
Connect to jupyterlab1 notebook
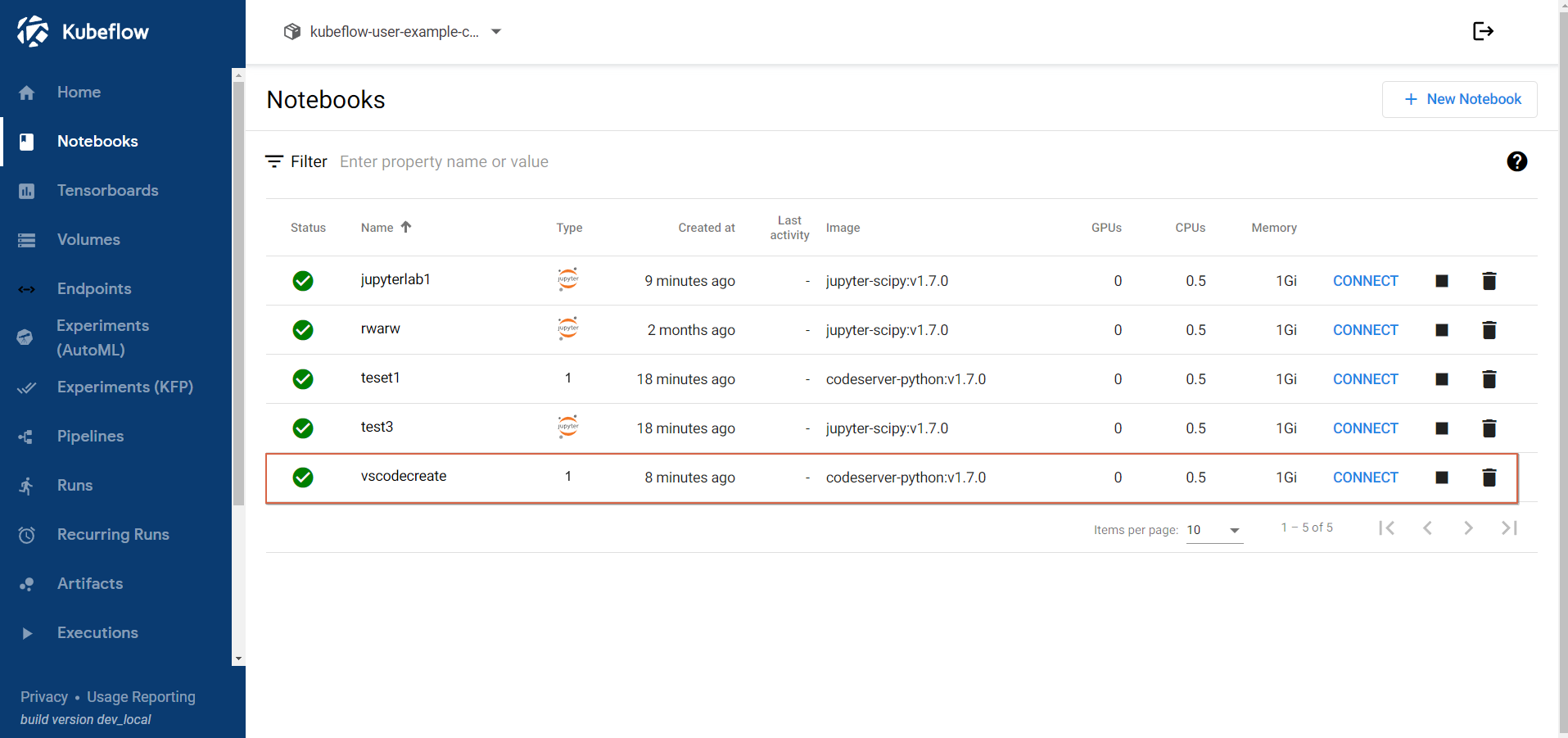tap(1365, 281)
